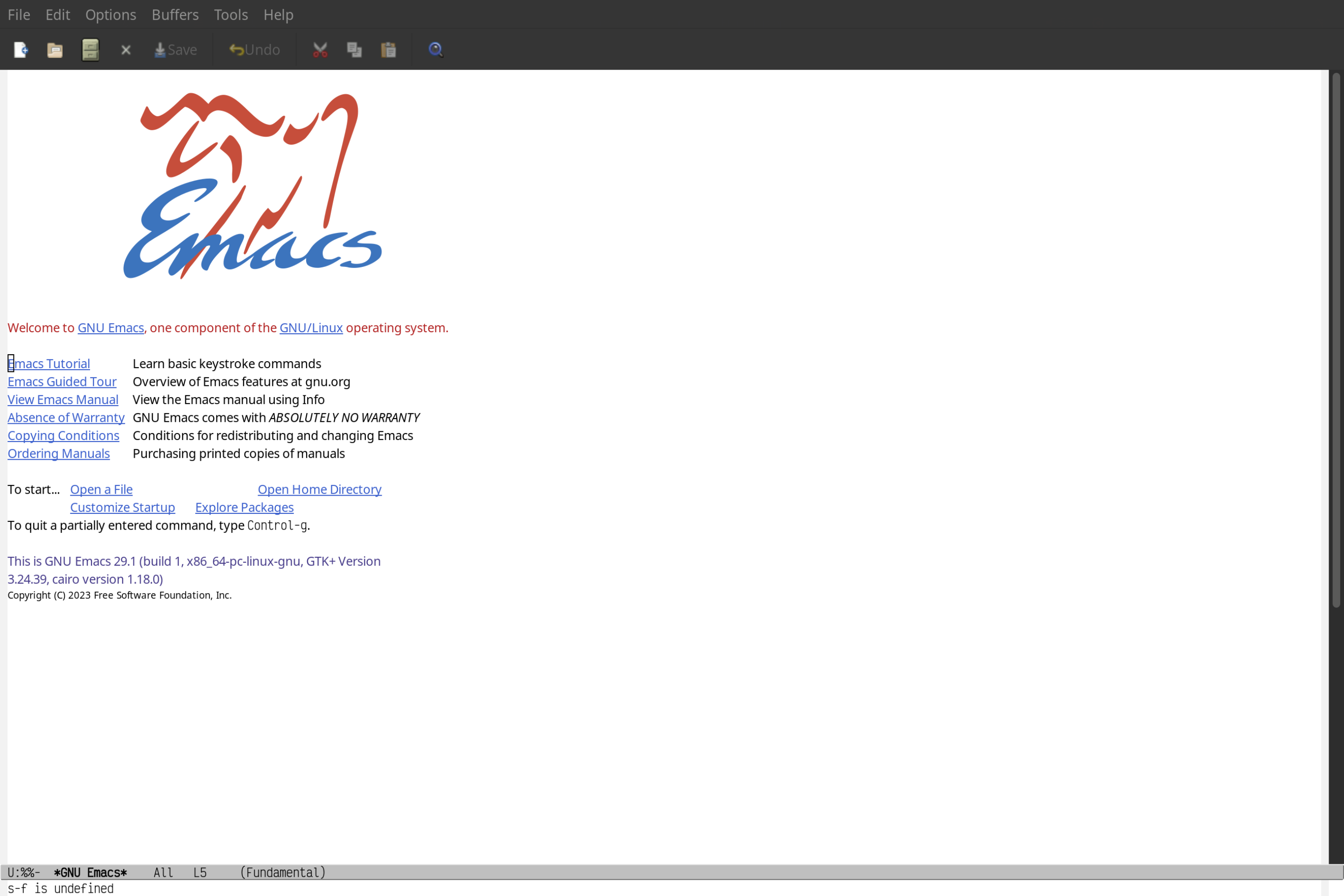Click the Search/Find icon in toolbar

point(435,49)
